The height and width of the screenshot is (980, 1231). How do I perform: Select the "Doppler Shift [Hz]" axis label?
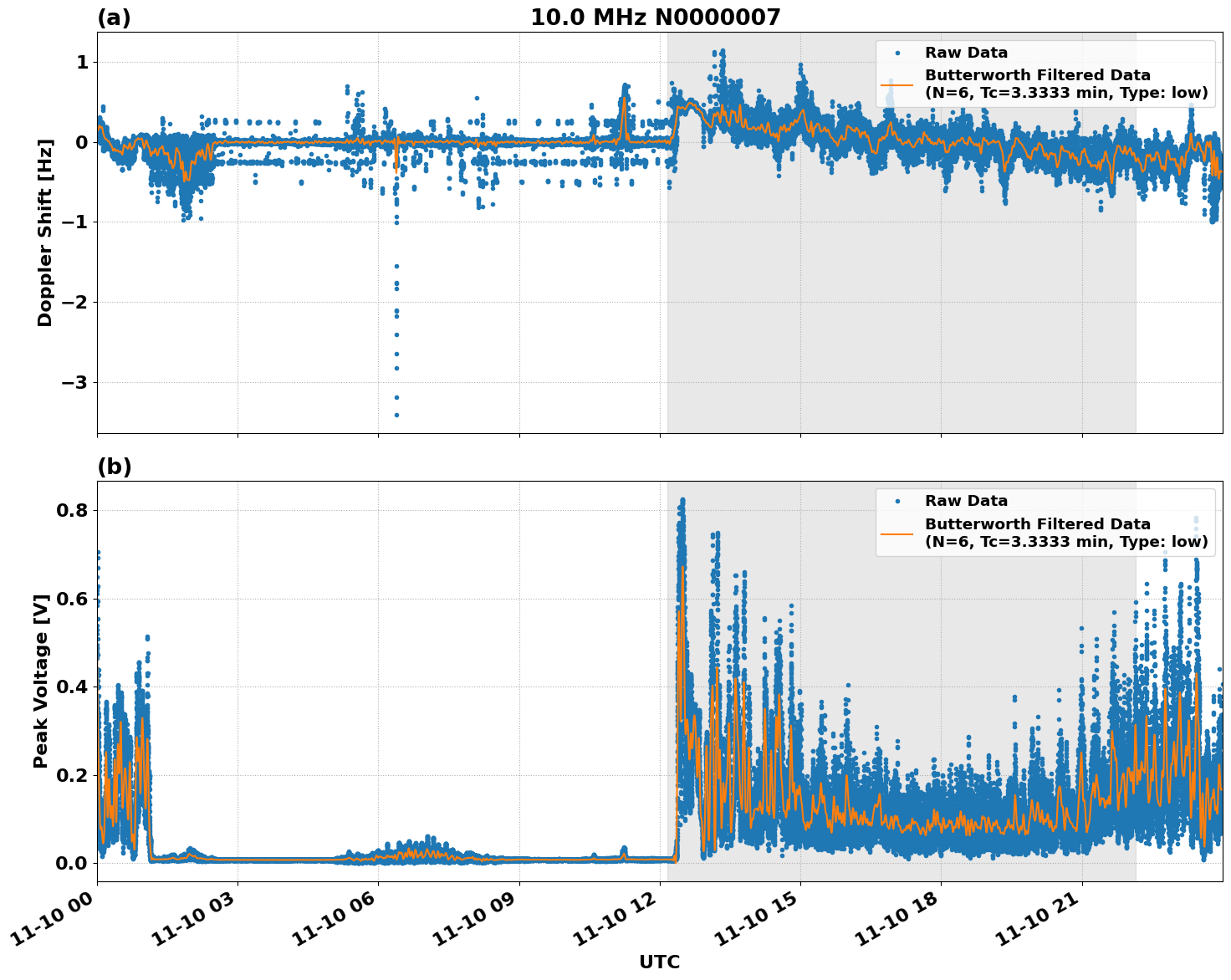(45, 232)
